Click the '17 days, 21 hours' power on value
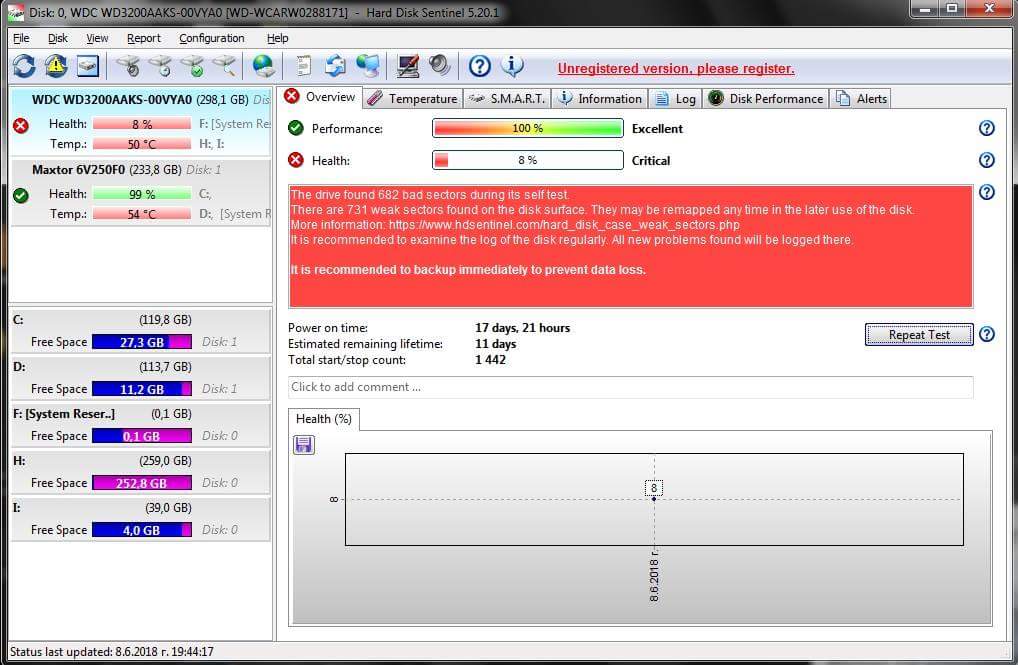1018x665 pixels. click(522, 328)
